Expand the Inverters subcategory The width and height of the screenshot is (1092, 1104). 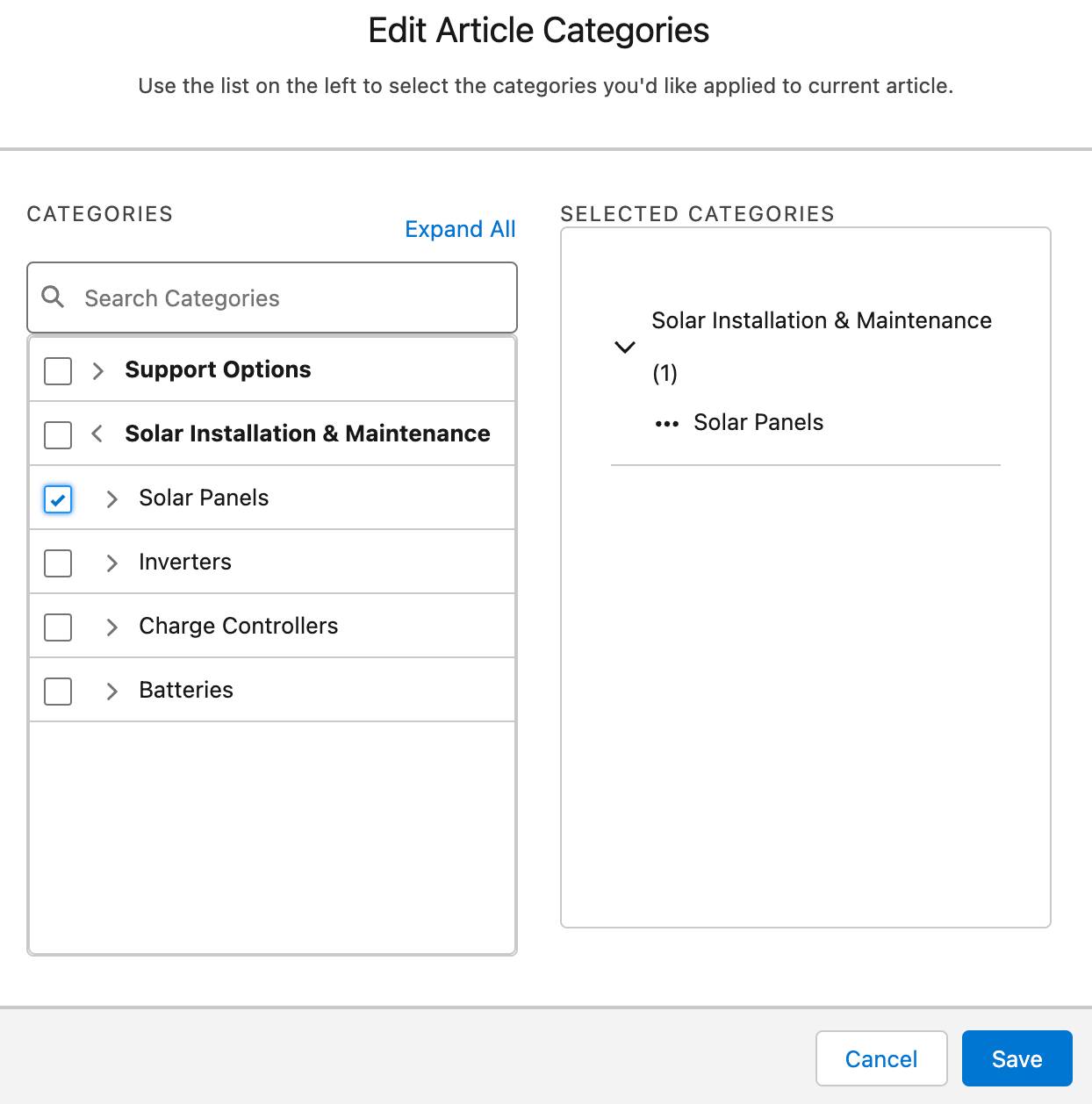tap(111, 563)
